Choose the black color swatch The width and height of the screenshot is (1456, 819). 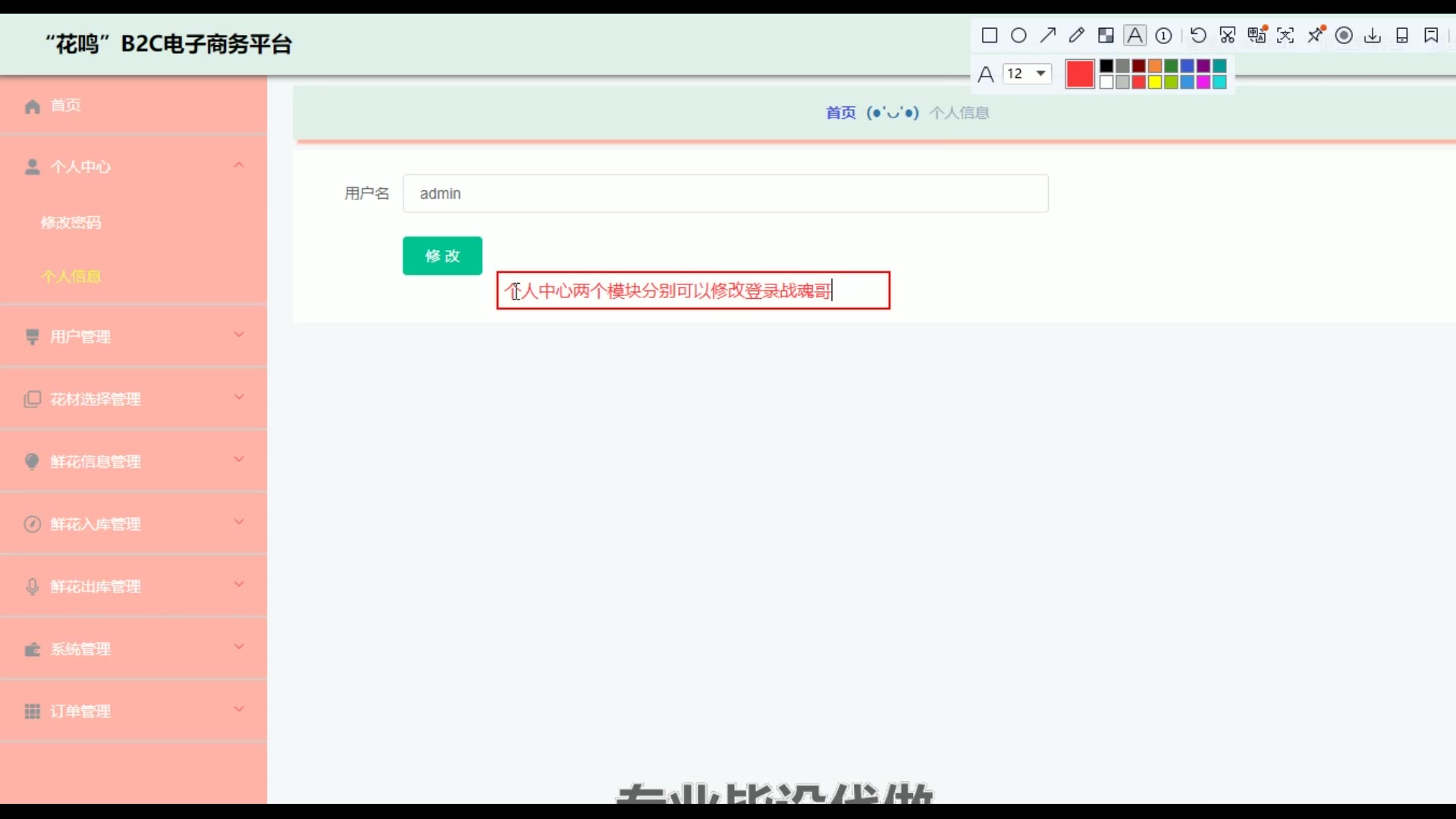click(x=1106, y=66)
